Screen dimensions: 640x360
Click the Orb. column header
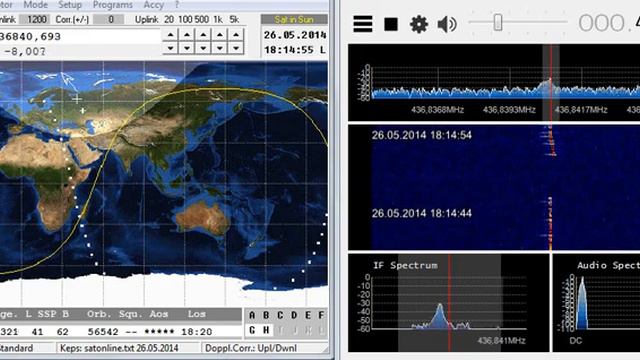(x=99, y=314)
